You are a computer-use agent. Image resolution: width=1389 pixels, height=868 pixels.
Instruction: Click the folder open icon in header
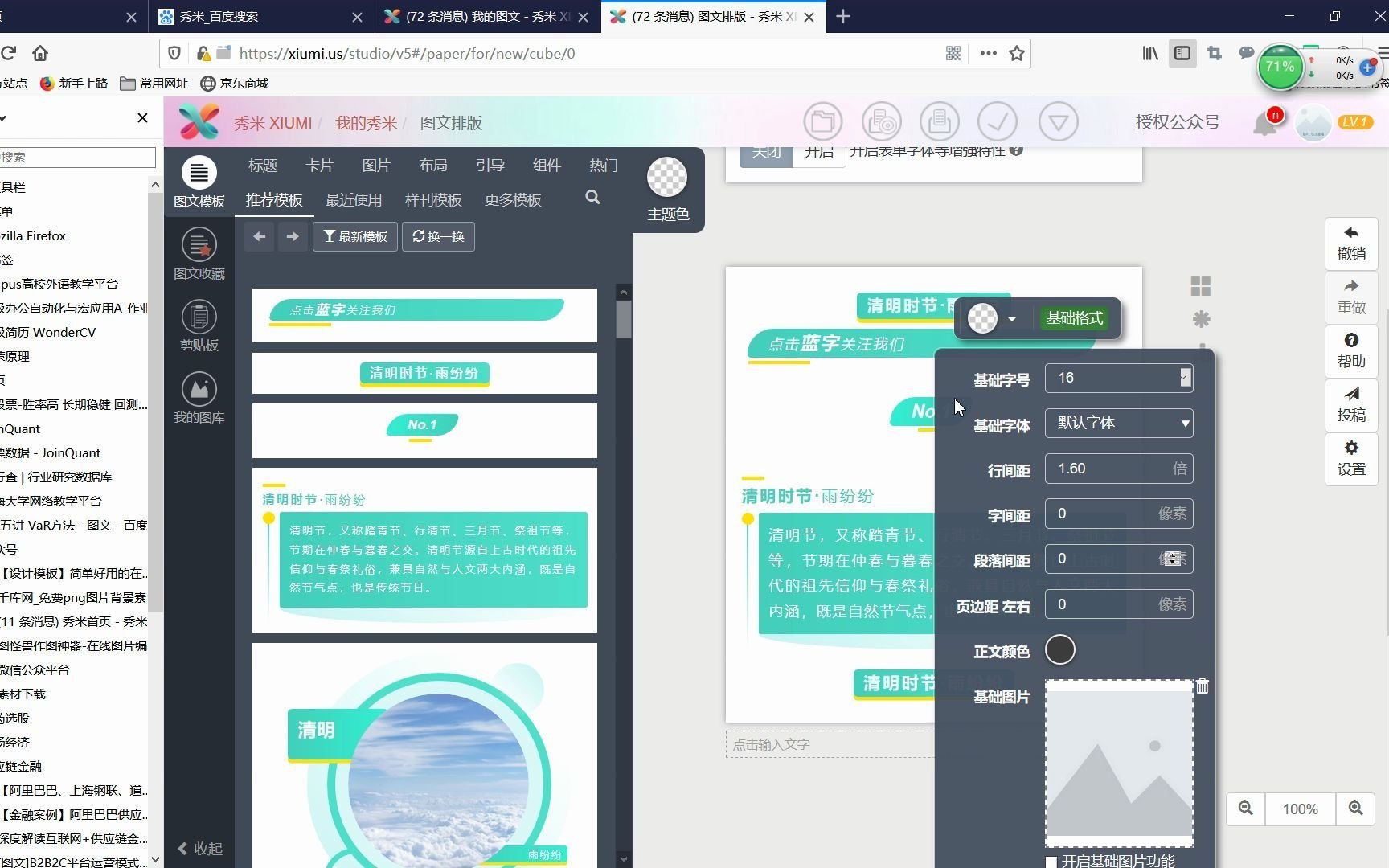823,122
